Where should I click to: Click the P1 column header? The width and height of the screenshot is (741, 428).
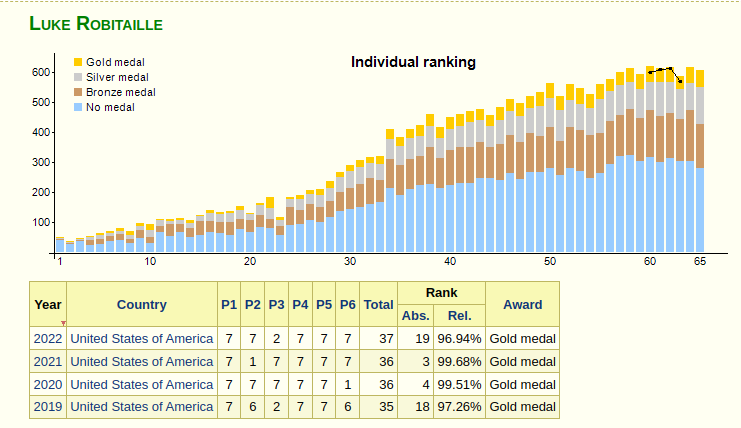(x=229, y=305)
